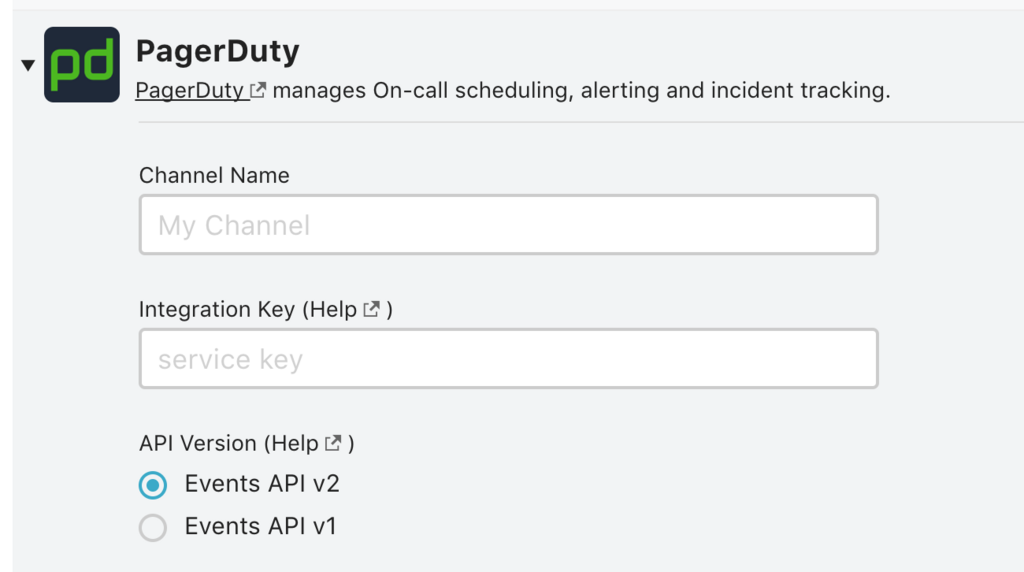
Task: Click the green PagerDuty logo icon
Action: click(81, 65)
